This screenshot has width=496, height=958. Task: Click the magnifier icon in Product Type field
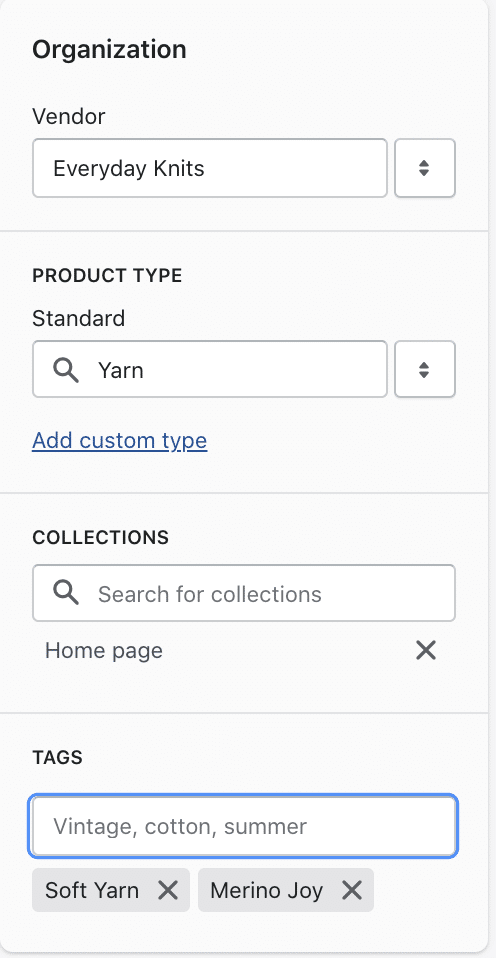click(66, 370)
